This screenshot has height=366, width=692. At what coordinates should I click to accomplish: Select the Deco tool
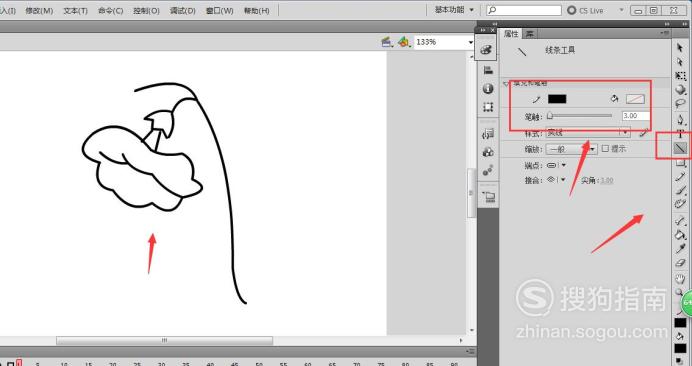click(x=680, y=204)
